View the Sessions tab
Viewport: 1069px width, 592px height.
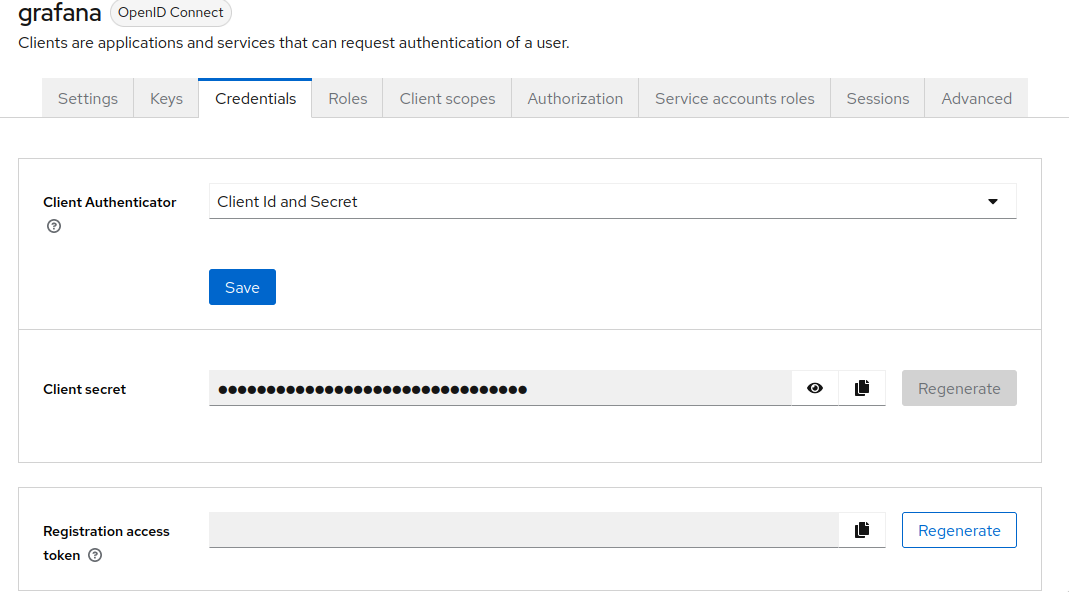[877, 98]
